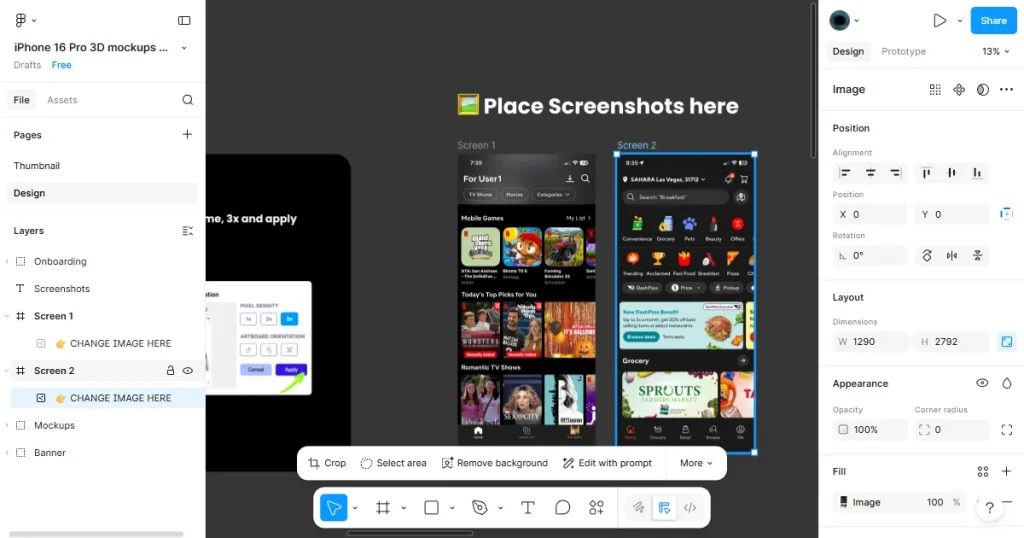Select the Comment tool in toolbar
Screen dimensions: 1024x538
coord(562,507)
